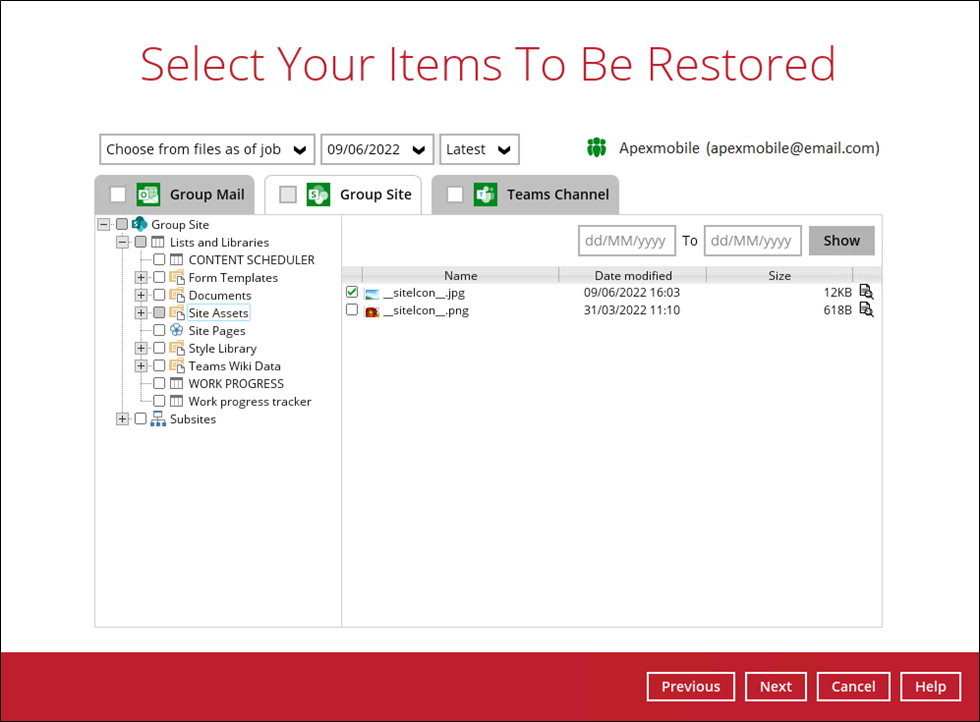Open the 'Choose from files as of job' dropdown
980x722 pixels.
click(207, 149)
